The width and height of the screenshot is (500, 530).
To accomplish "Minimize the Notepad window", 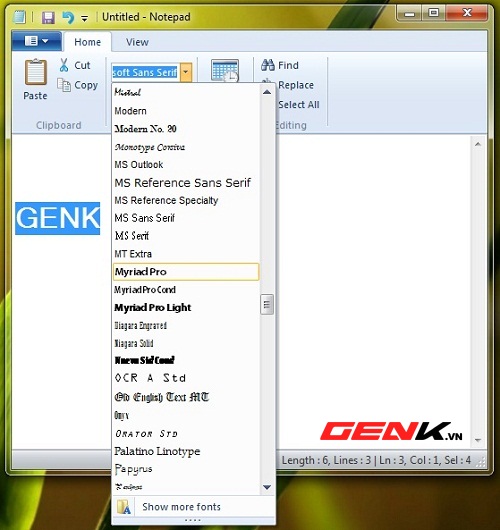I will pos(409,14).
